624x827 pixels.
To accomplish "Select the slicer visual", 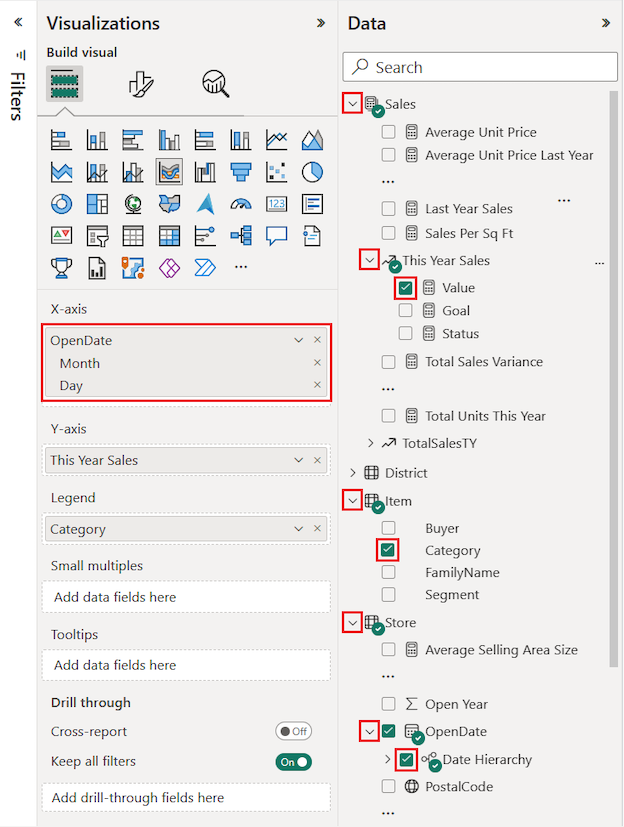I will click(x=97, y=235).
